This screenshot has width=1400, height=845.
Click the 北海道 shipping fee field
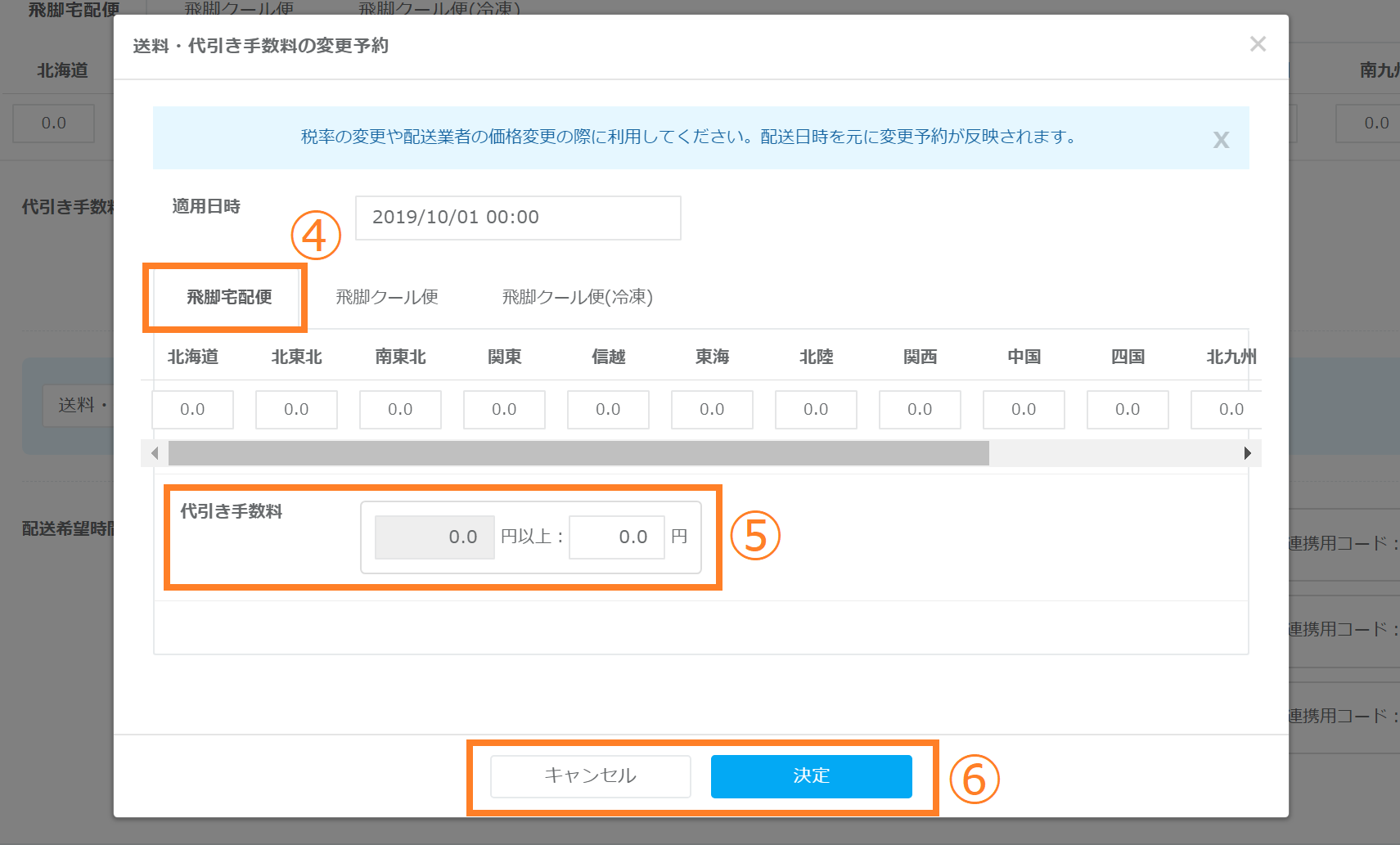[192, 409]
